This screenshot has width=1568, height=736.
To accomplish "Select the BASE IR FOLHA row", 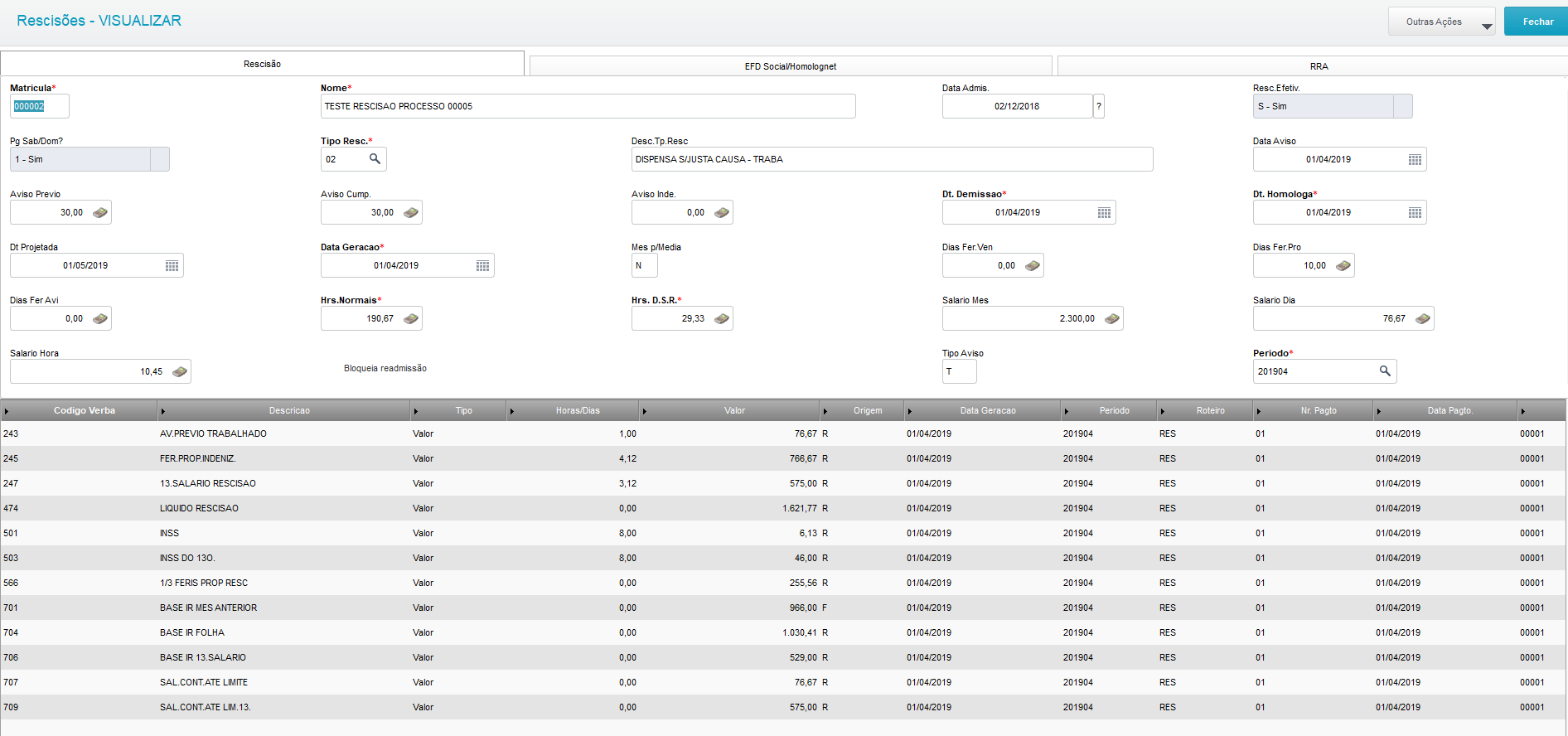I will point(783,632).
